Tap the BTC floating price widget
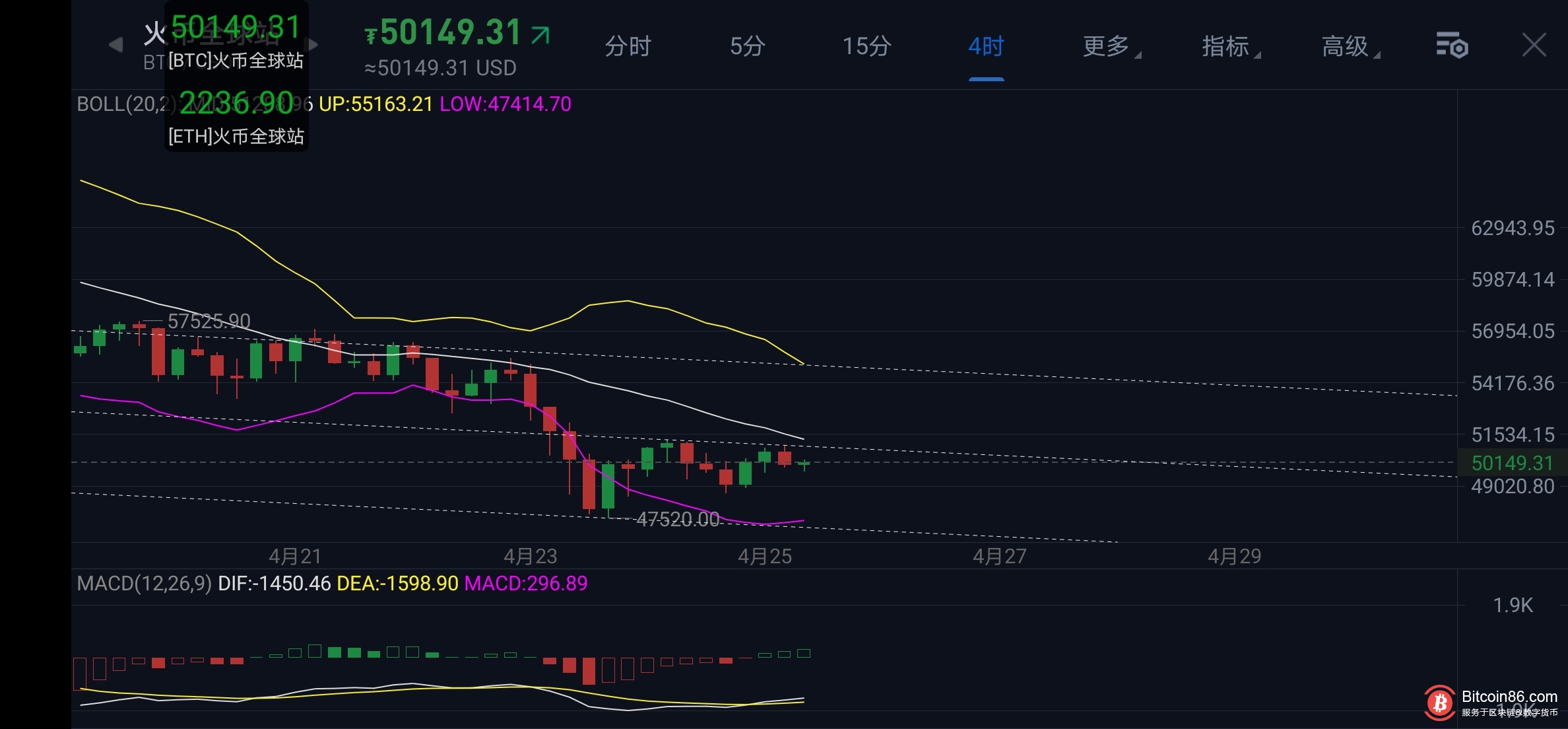 236,41
